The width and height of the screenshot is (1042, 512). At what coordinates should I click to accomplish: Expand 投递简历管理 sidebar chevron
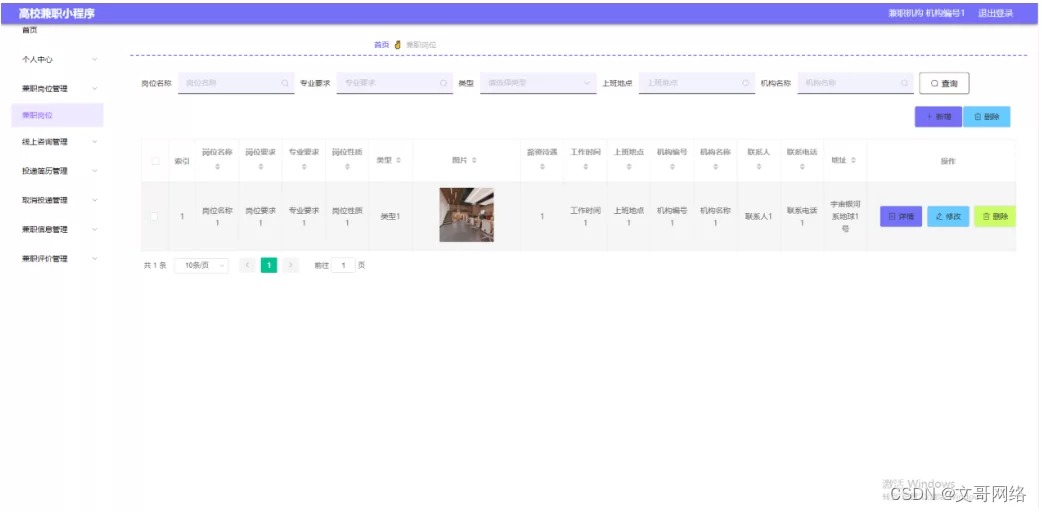[x=94, y=171]
